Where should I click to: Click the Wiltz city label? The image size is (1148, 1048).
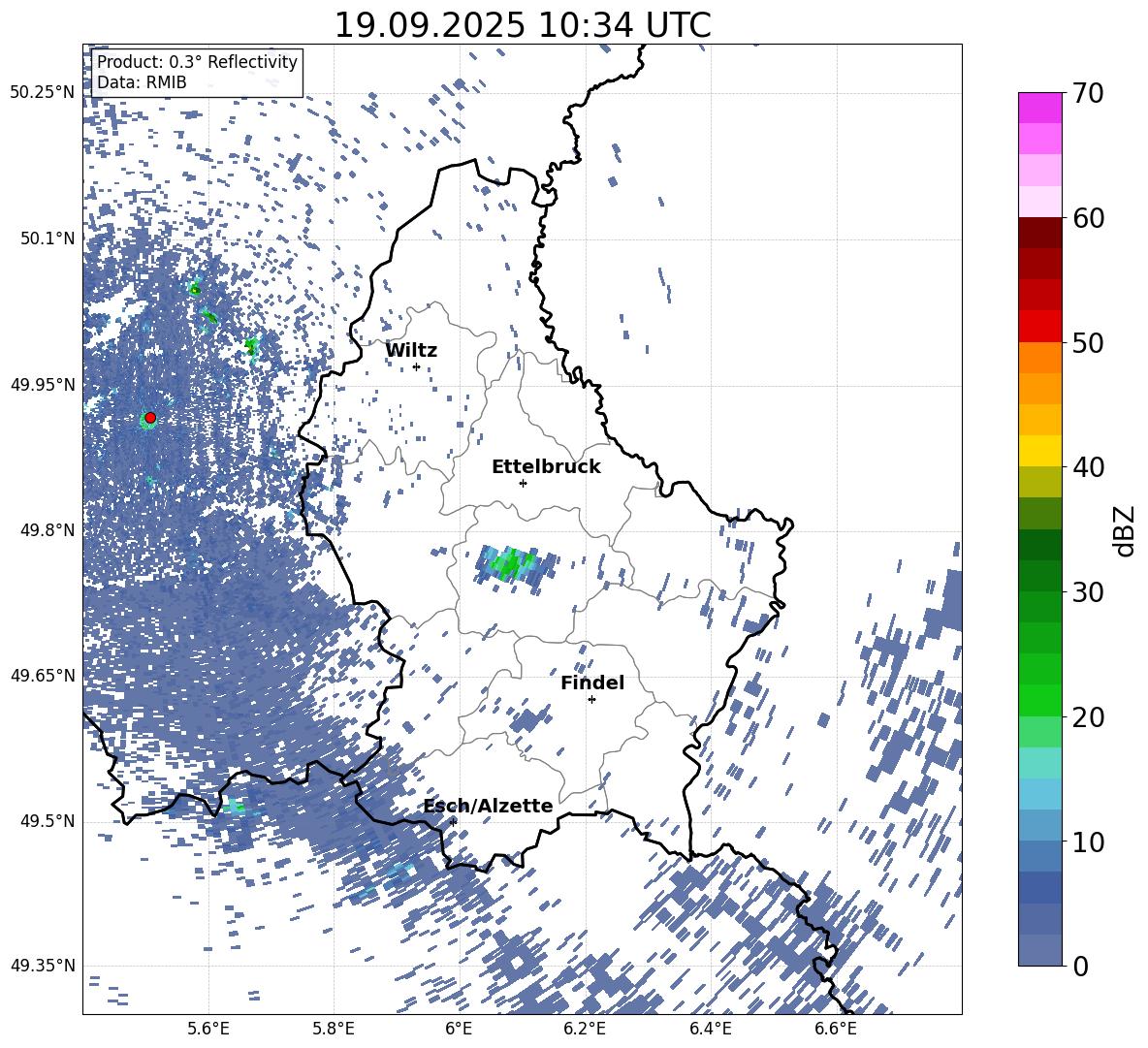[411, 351]
